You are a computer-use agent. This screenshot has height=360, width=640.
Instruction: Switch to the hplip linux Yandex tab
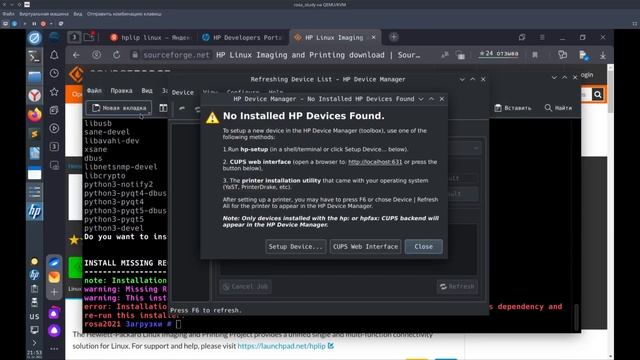point(151,38)
